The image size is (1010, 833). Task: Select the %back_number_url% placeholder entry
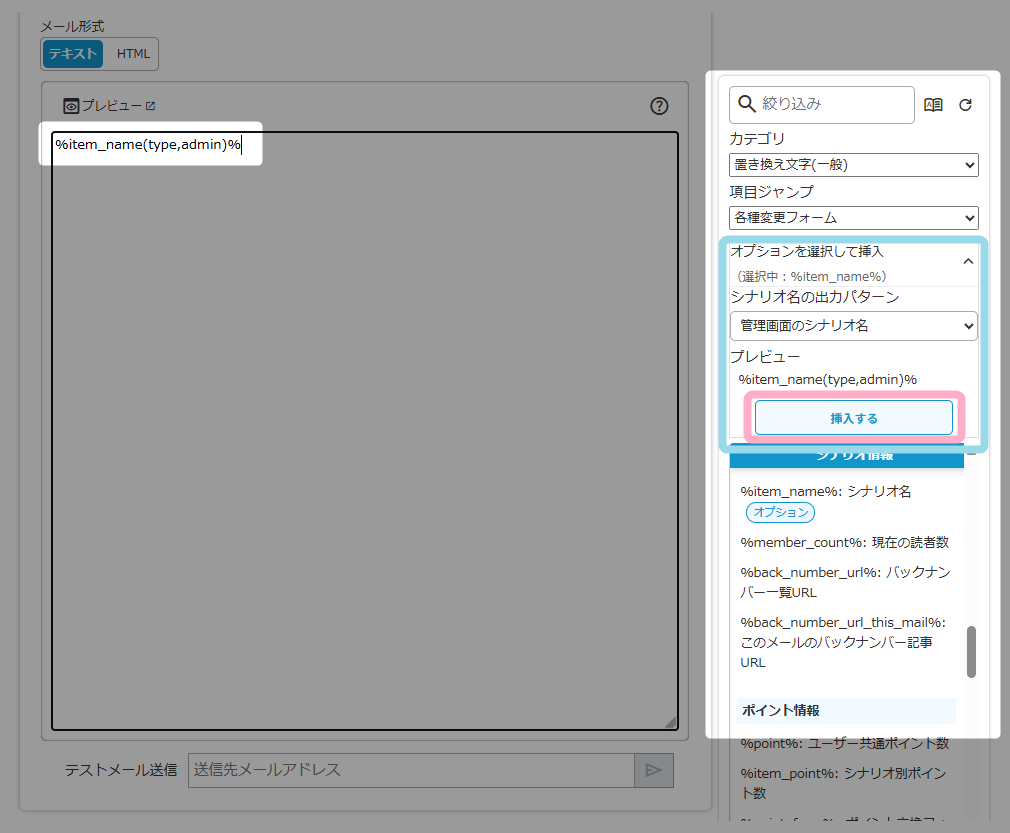[x=844, y=582]
